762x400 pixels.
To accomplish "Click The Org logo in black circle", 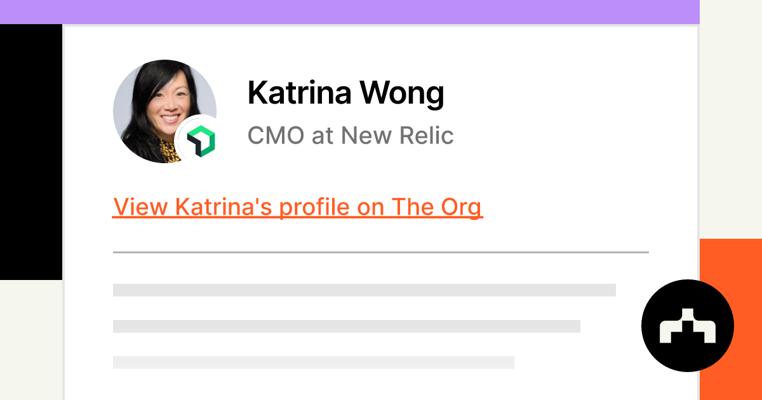I will 687,326.
